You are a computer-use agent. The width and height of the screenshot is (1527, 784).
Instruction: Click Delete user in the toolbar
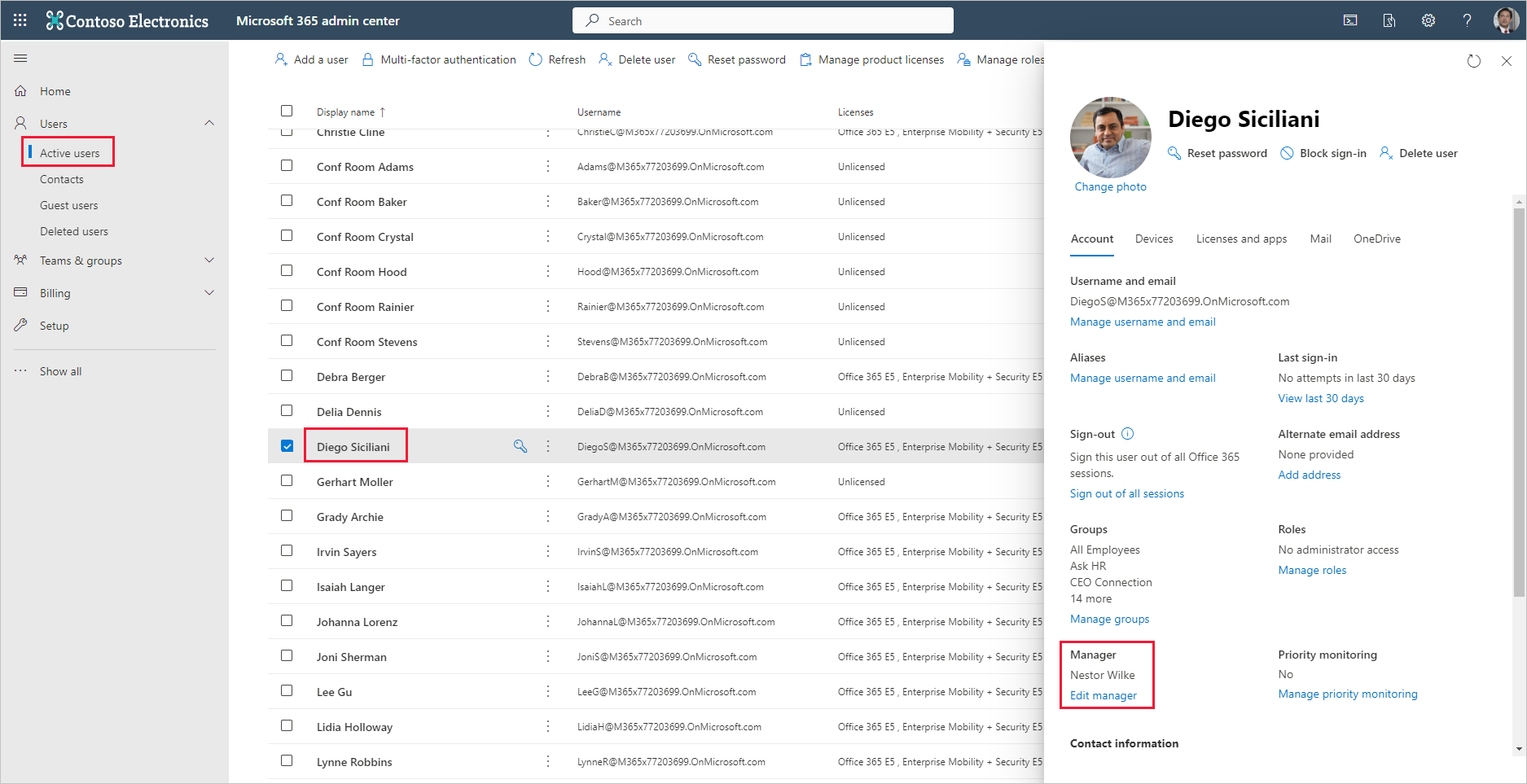pyautogui.click(x=637, y=59)
